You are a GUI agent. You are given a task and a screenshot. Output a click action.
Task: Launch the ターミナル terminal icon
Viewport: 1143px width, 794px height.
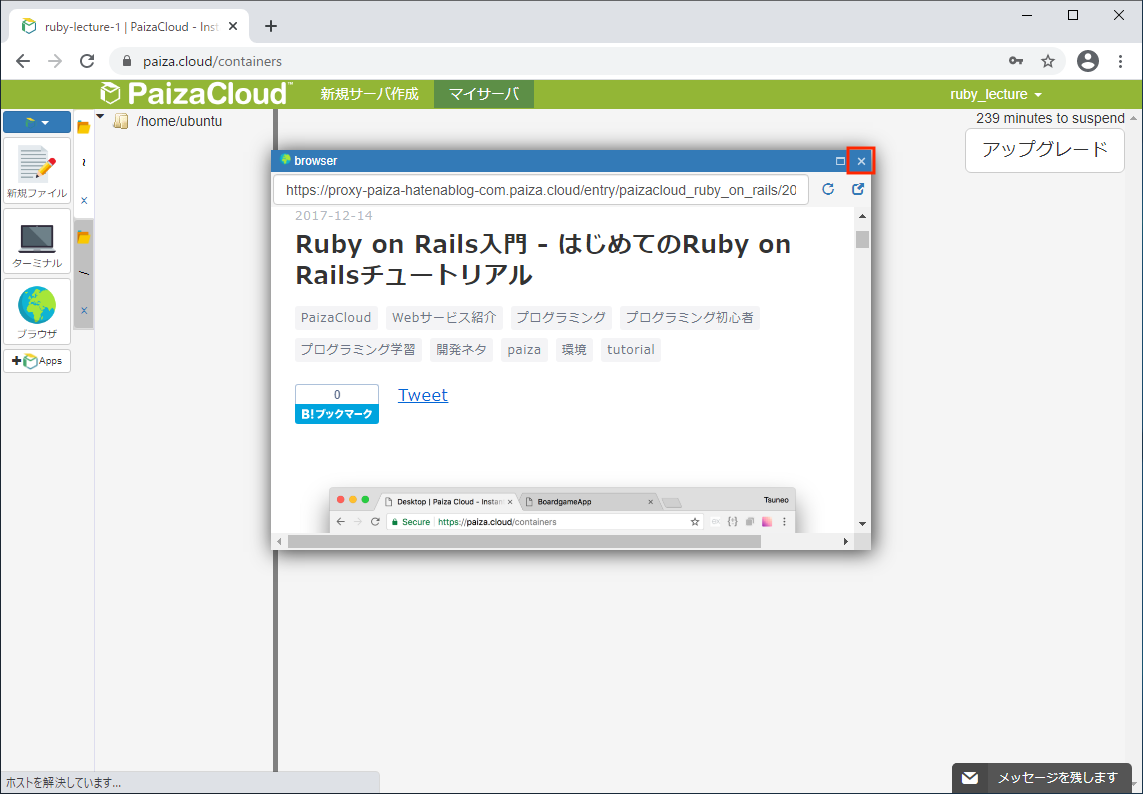[37, 241]
